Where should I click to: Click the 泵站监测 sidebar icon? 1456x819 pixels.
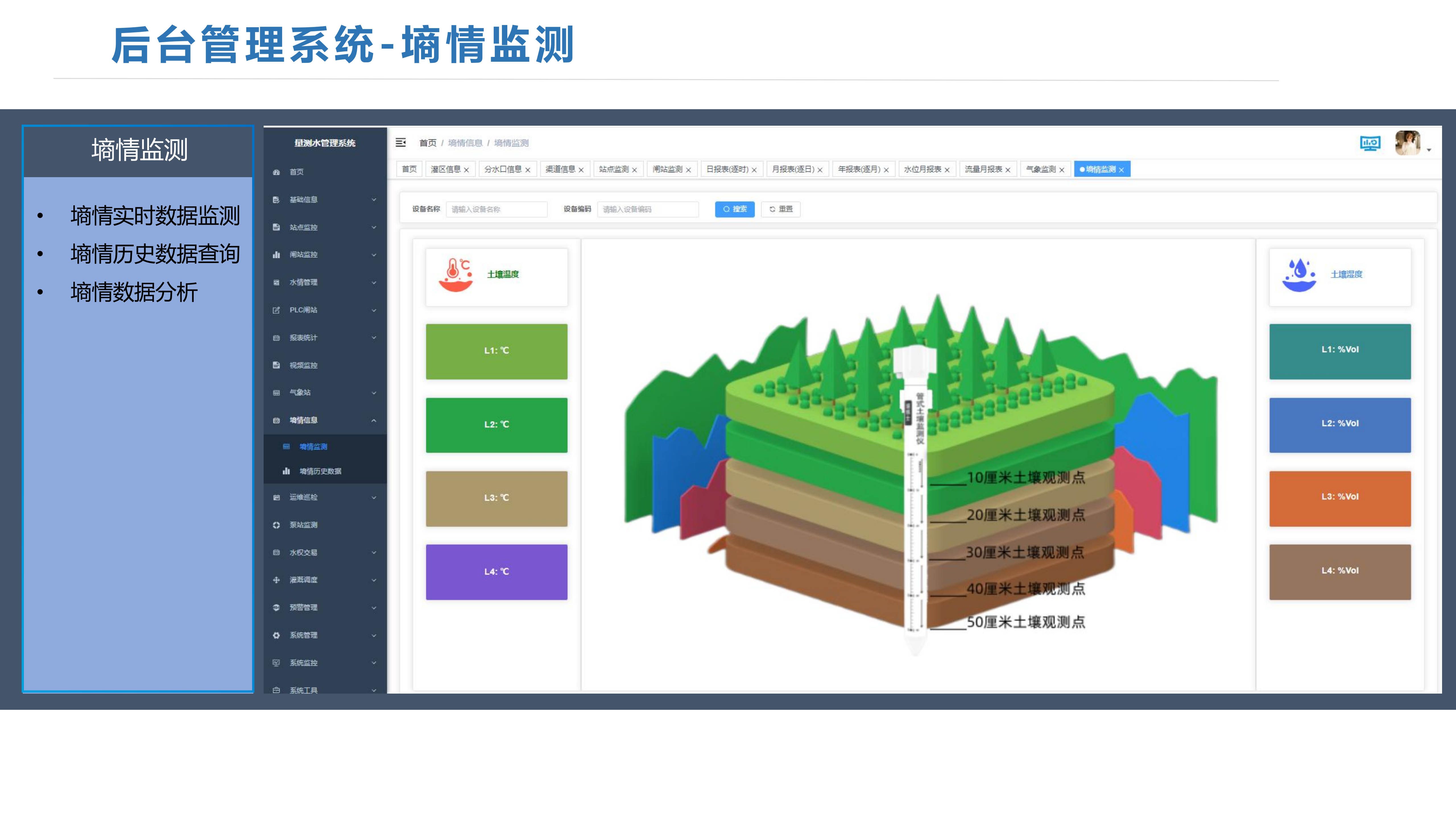pyautogui.click(x=276, y=525)
